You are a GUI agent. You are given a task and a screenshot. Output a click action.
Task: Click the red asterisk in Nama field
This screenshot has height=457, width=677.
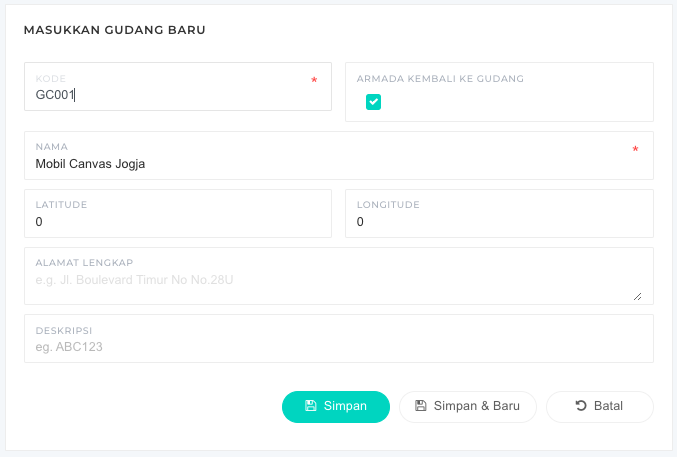635,150
